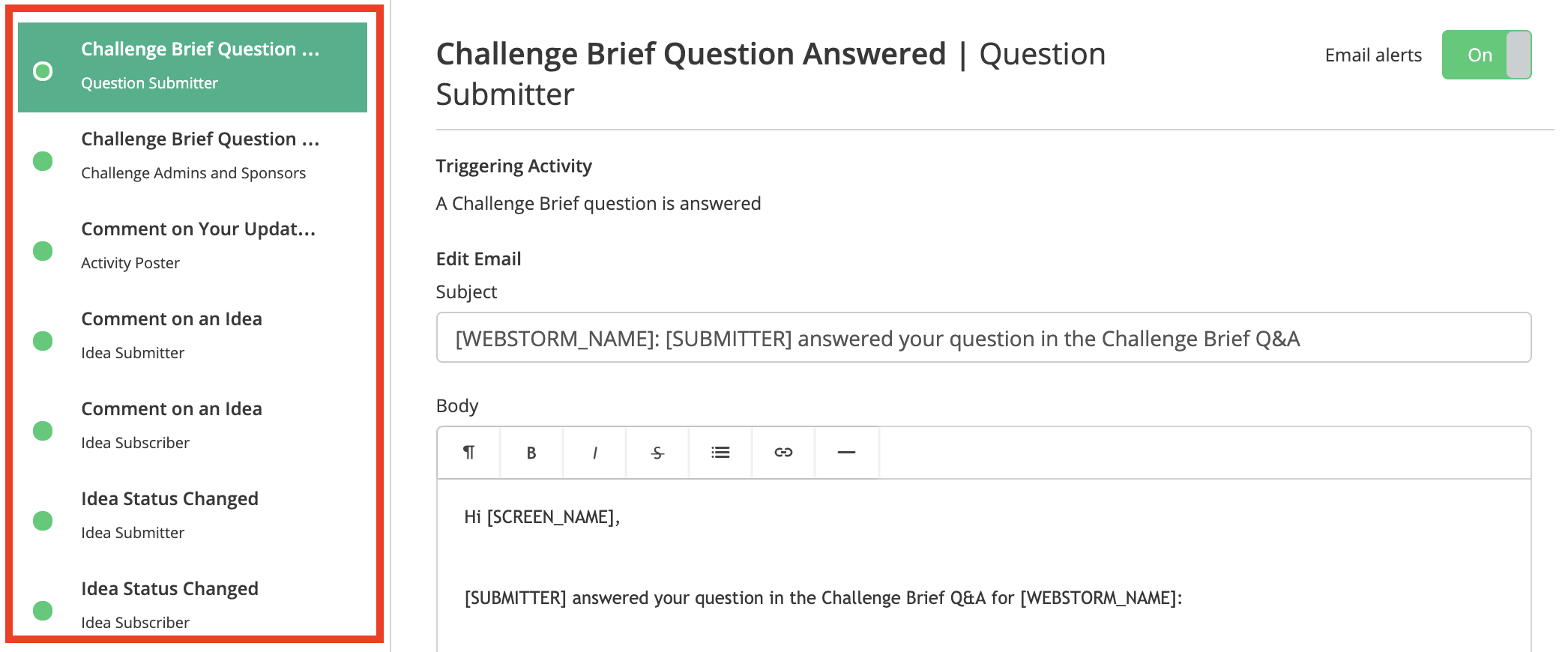The width and height of the screenshot is (1568, 652).
Task: Open Idea Status Changed for Idea Submitter
Action: click(193, 517)
